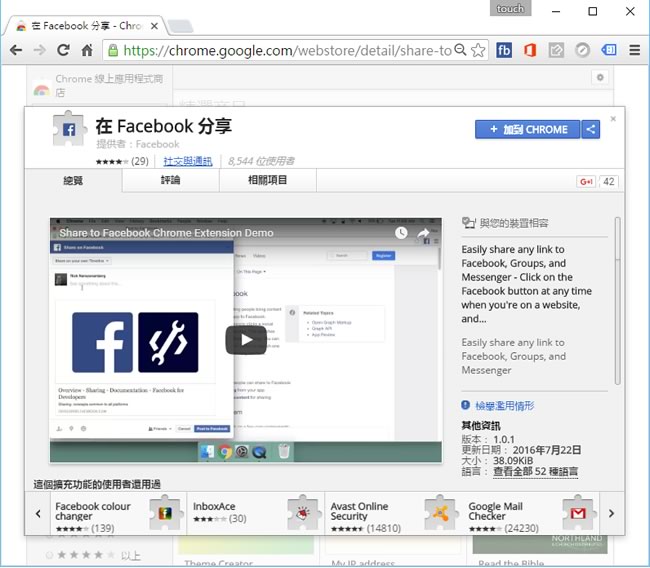The height and width of the screenshot is (568, 650).
Task: Go back with the browser back arrow
Action: [x=16, y=51]
